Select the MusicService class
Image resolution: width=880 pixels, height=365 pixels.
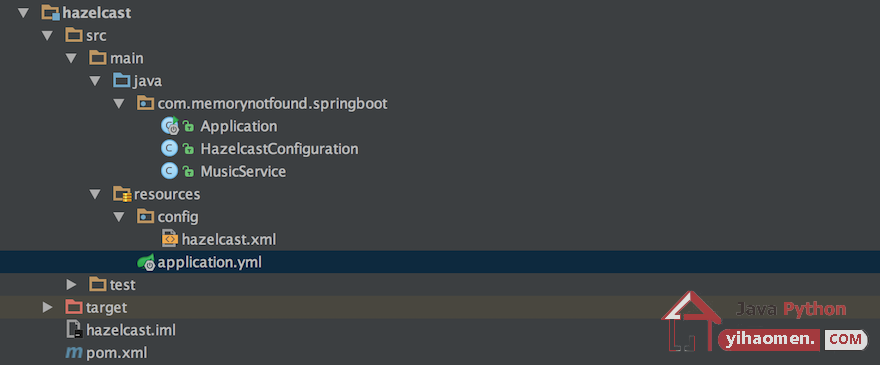[x=243, y=171]
